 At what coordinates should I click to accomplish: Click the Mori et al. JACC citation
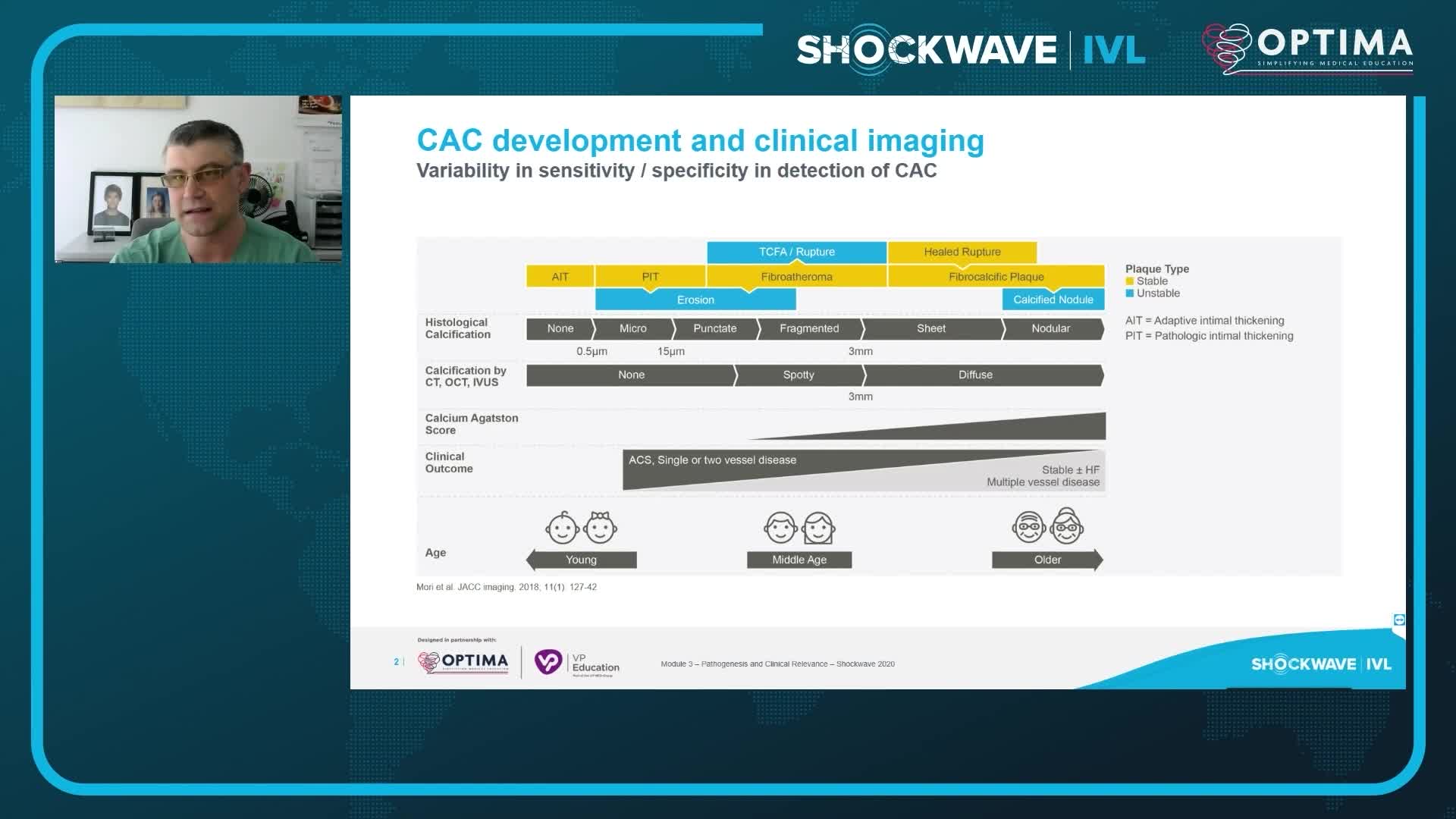pos(506,587)
